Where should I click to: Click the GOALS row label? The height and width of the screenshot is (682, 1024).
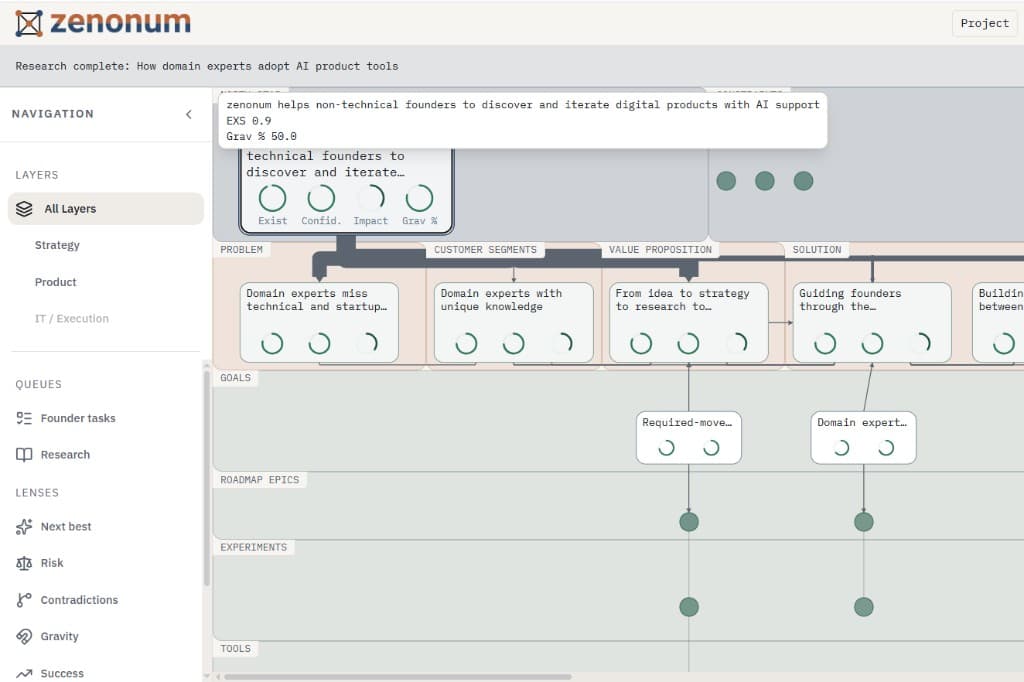click(236, 378)
